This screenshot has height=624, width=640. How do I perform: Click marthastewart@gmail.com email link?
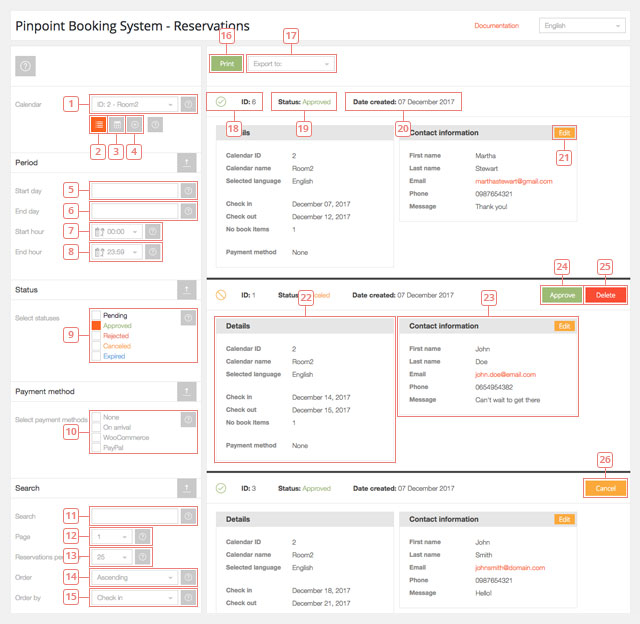(513, 181)
